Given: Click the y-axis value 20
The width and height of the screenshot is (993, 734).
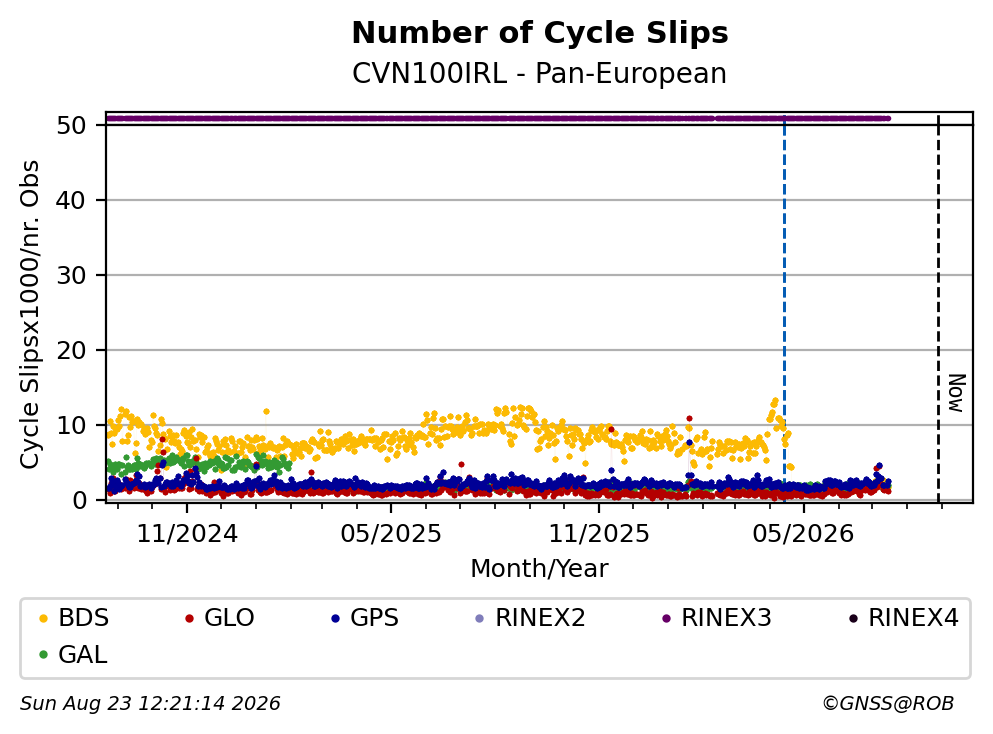Looking at the screenshot, I should coord(71,350).
